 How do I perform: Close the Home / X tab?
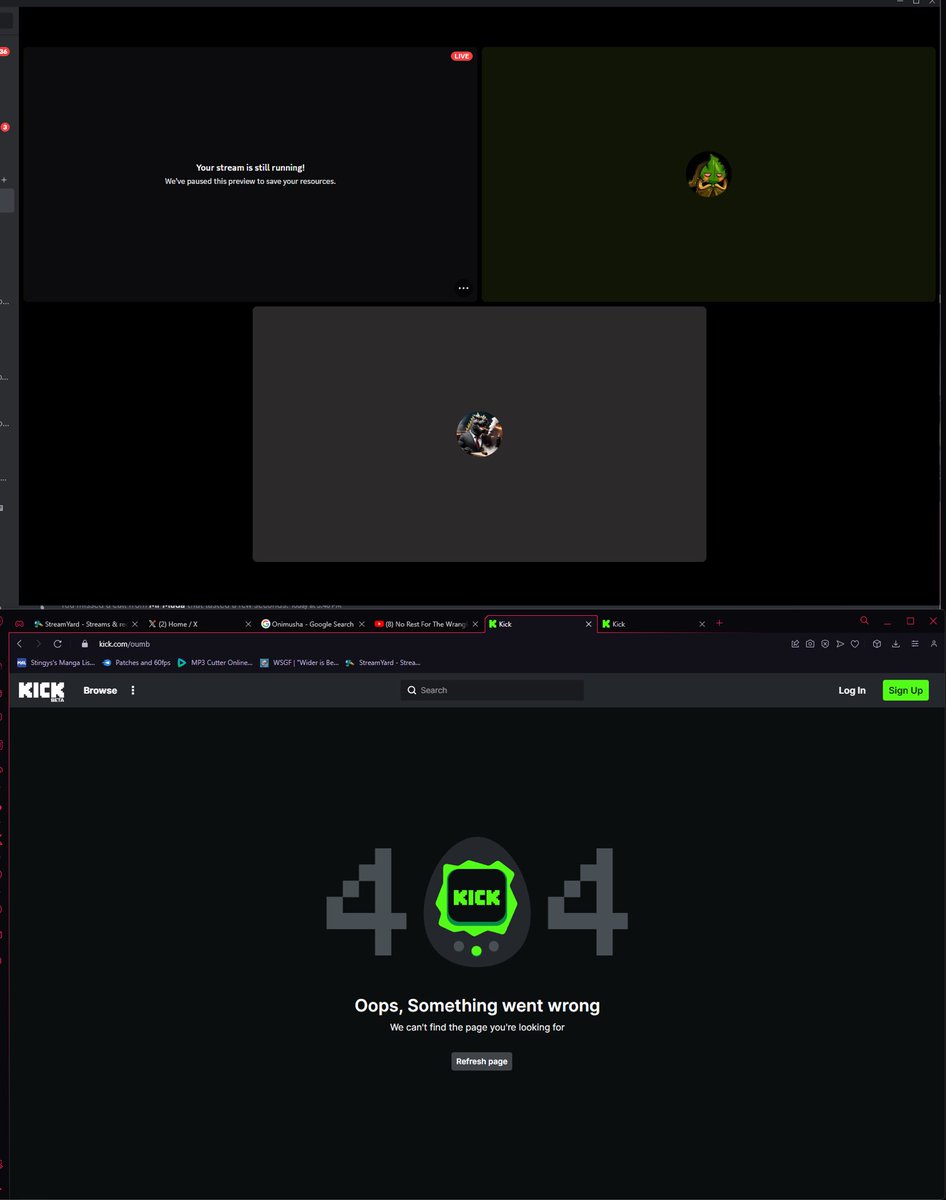[x=249, y=624]
